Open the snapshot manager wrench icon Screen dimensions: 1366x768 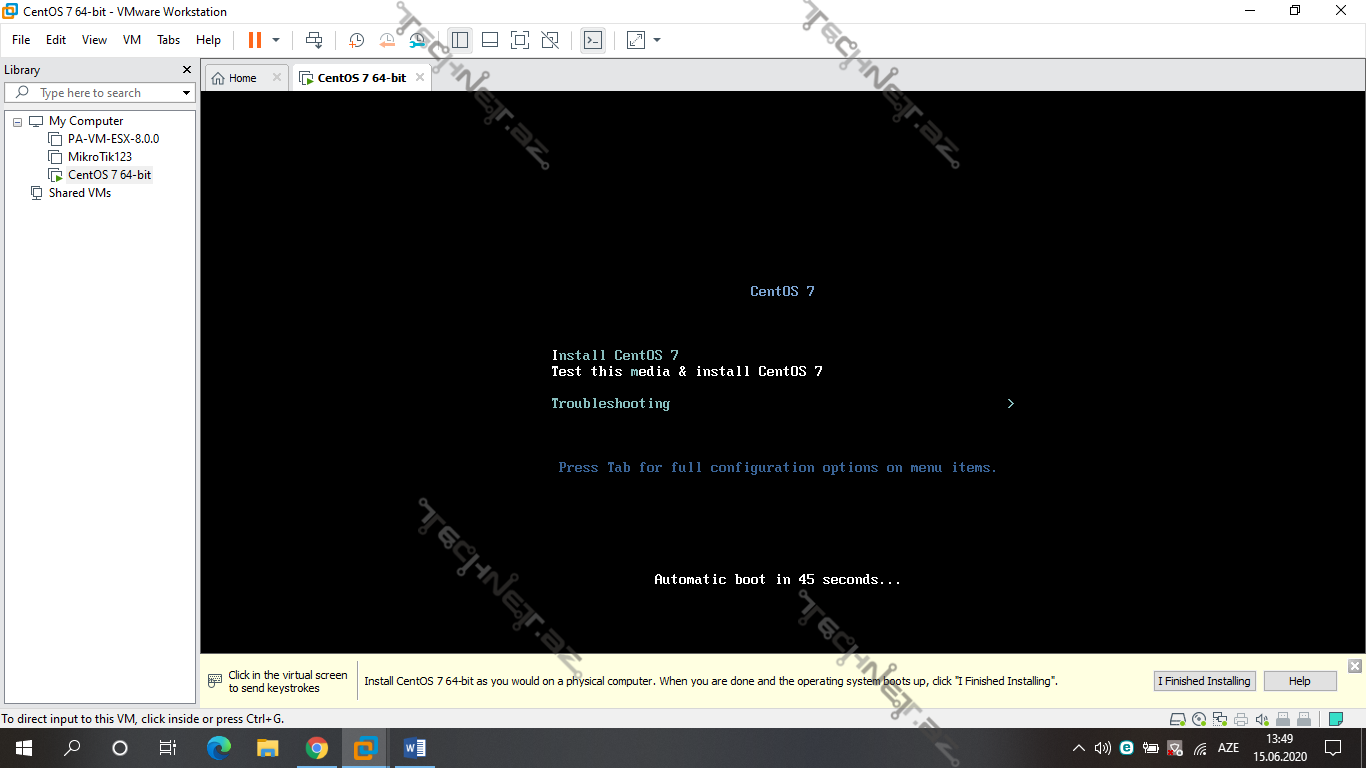click(x=418, y=40)
